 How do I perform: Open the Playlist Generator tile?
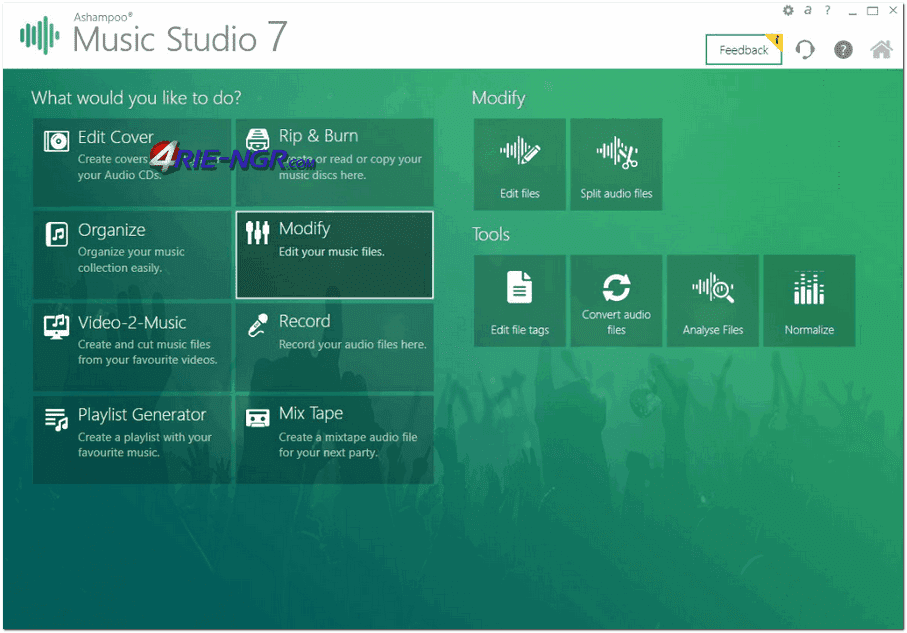132,440
